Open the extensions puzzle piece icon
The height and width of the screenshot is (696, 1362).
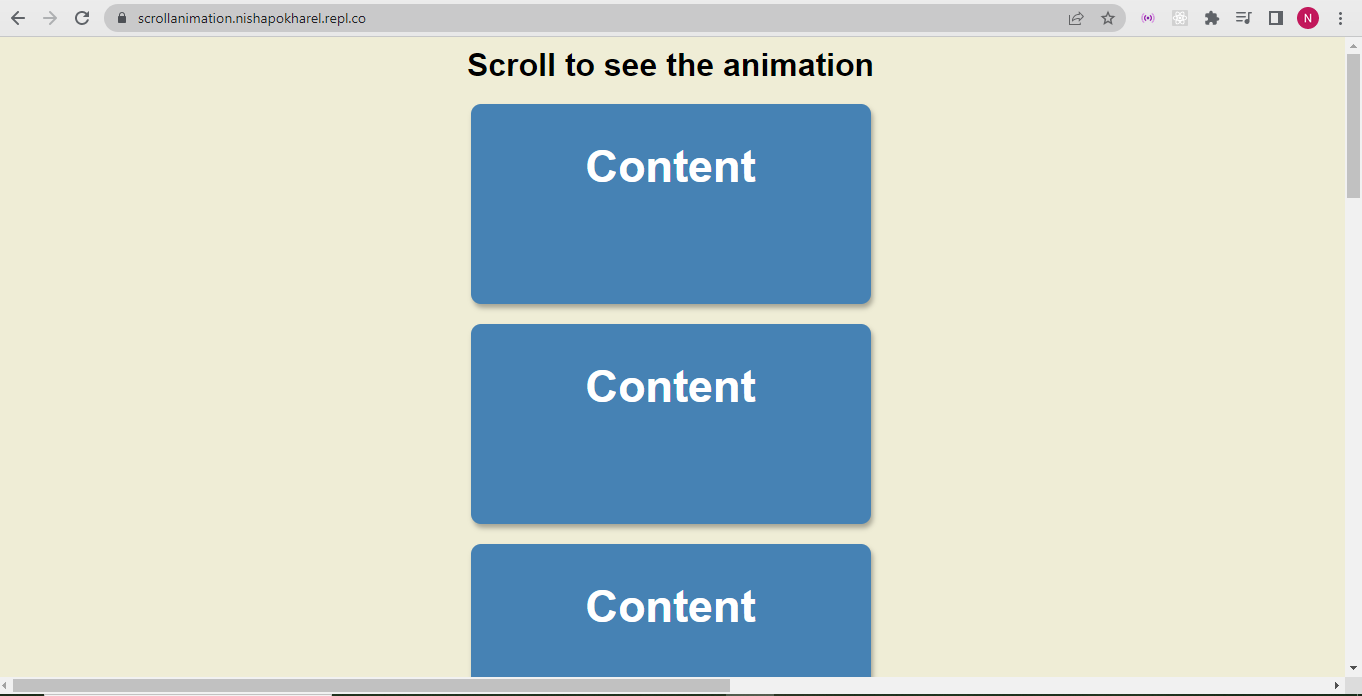click(x=1211, y=17)
